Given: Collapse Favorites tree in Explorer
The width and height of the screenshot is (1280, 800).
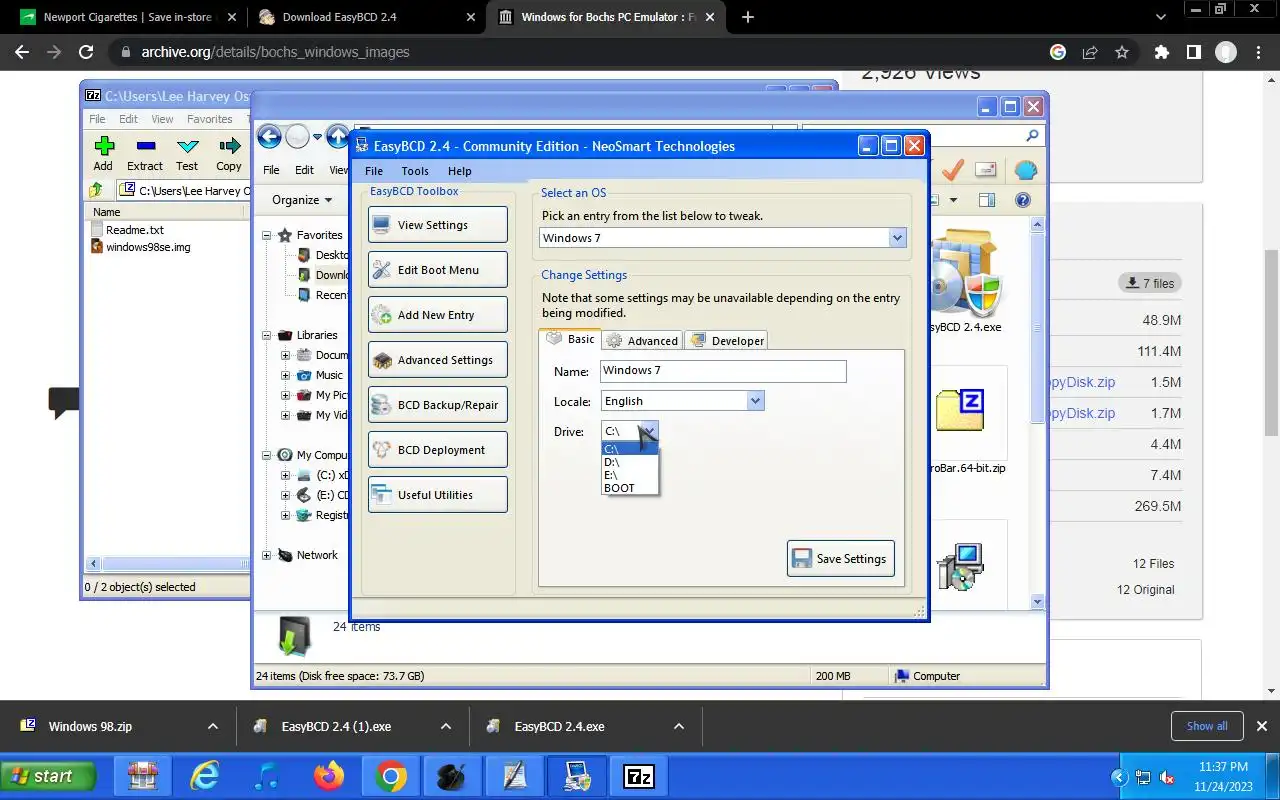Looking at the screenshot, I should click(267, 235).
